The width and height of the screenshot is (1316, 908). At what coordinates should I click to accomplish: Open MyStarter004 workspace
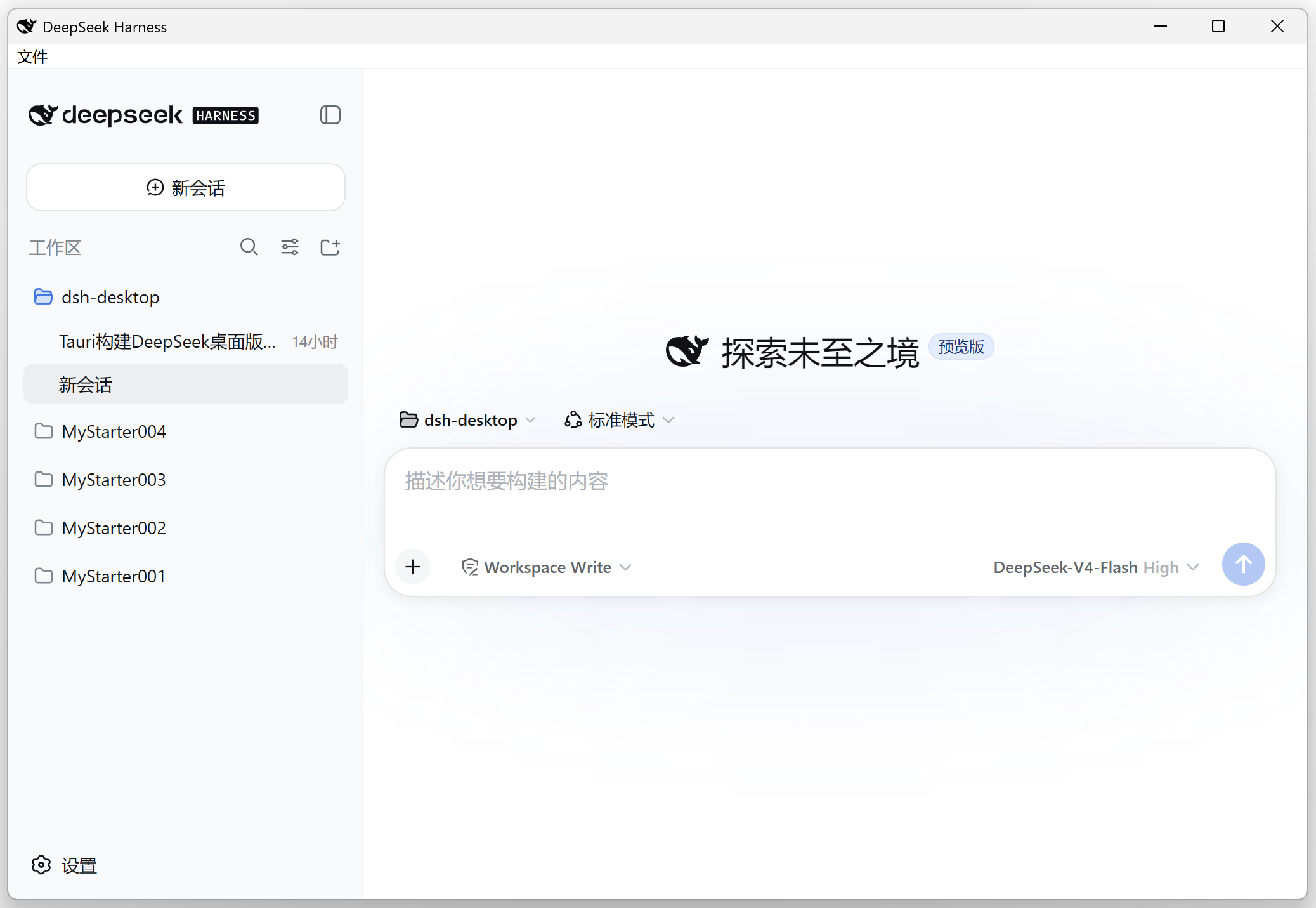tap(186, 431)
